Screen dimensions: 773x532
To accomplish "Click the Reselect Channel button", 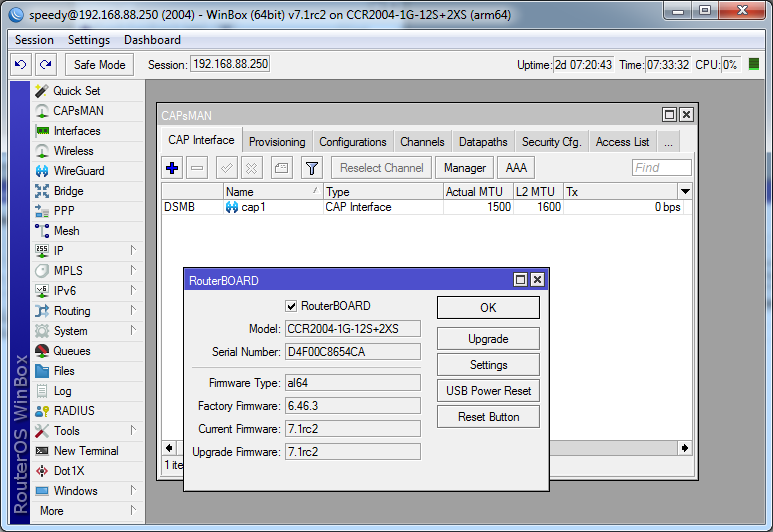I will (382, 168).
